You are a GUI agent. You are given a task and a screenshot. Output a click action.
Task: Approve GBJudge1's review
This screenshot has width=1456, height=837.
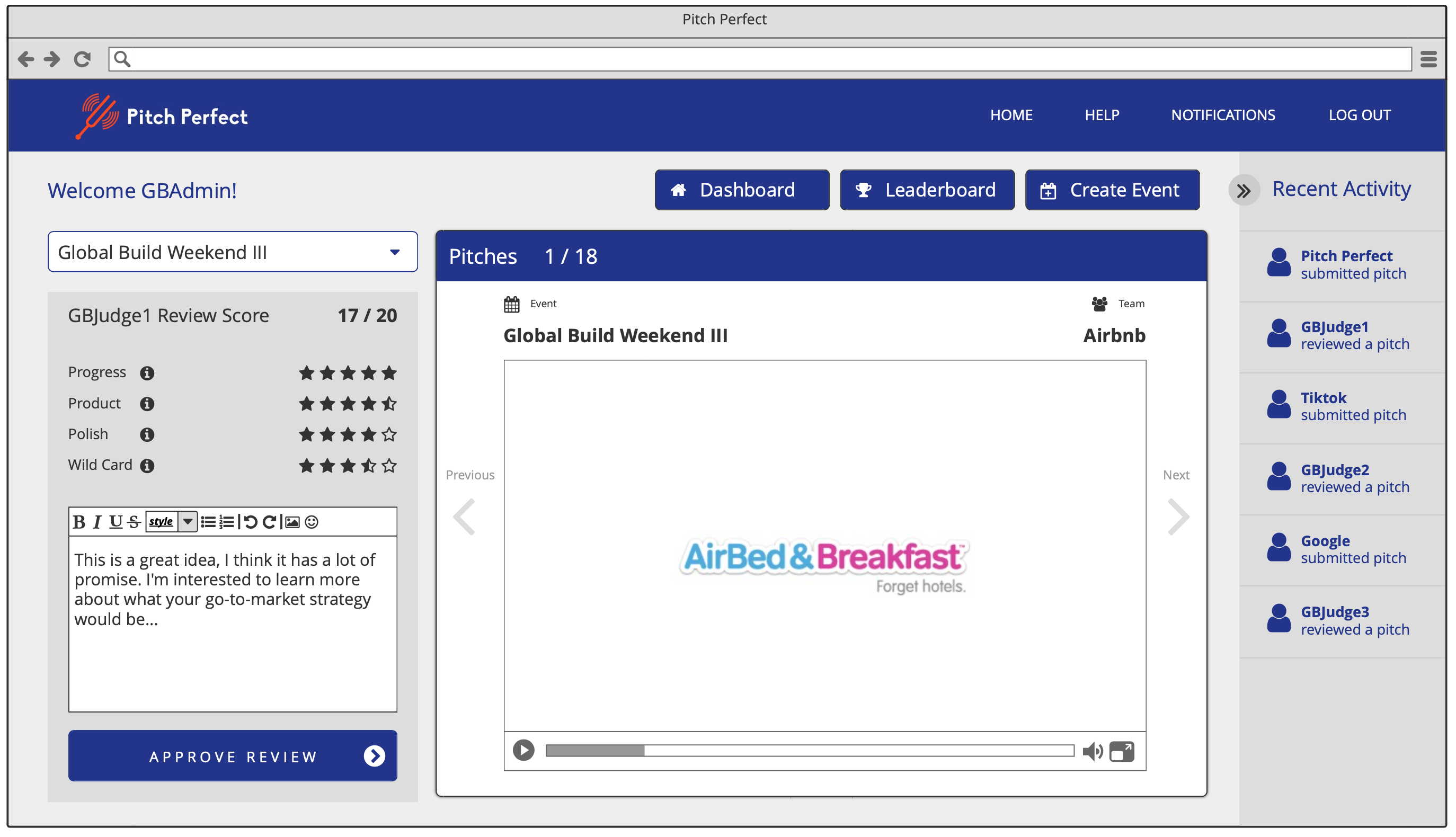[x=232, y=756]
